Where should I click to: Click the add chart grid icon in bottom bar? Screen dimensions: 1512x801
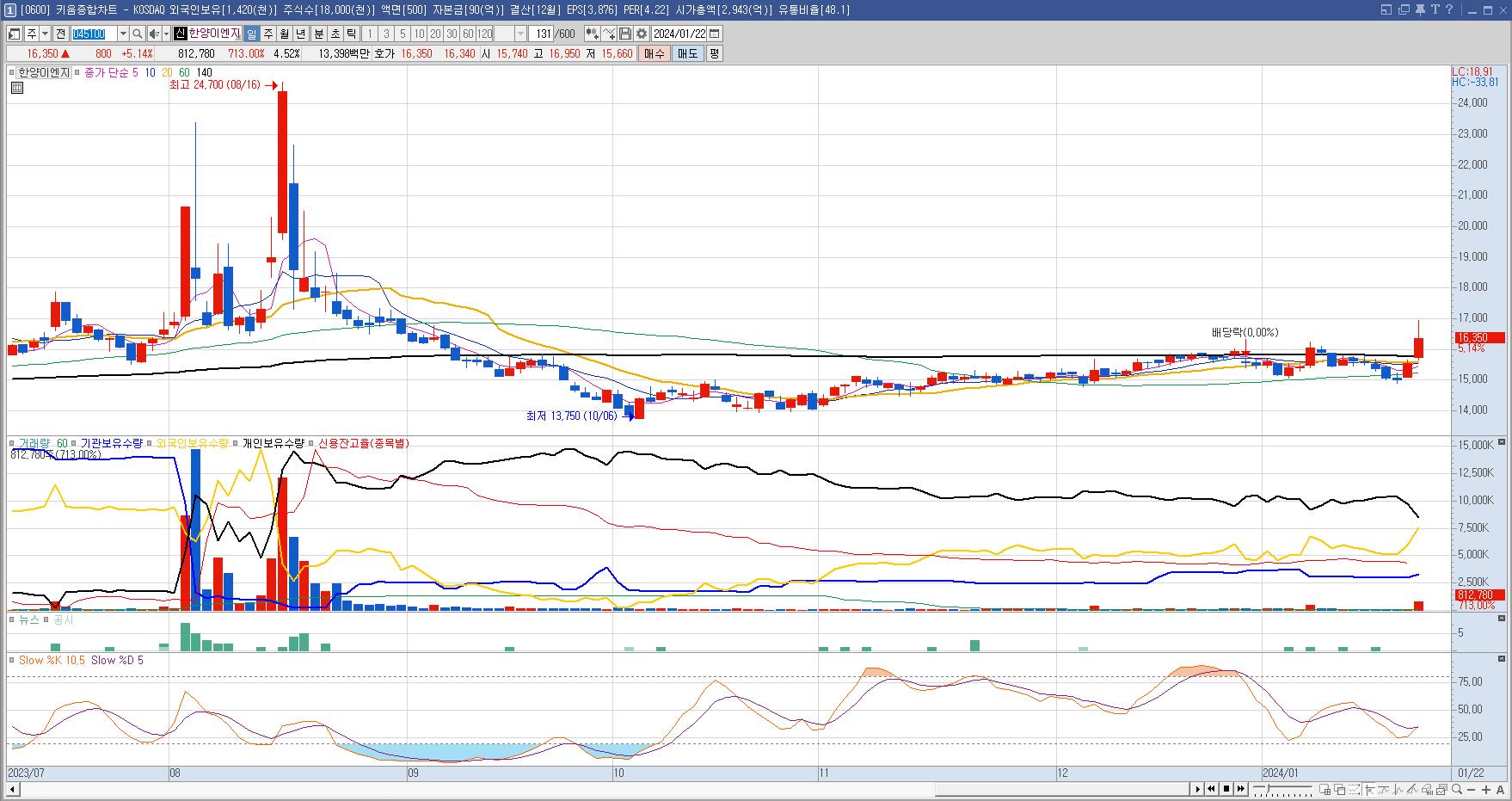coord(1325,789)
